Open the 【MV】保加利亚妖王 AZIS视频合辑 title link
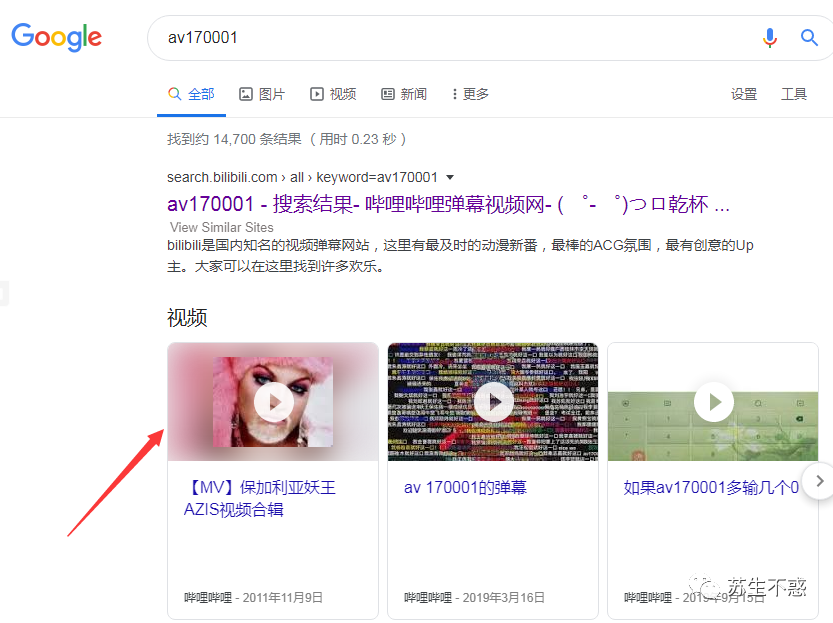This screenshot has width=833, height=623. click(x=260, y=498)
